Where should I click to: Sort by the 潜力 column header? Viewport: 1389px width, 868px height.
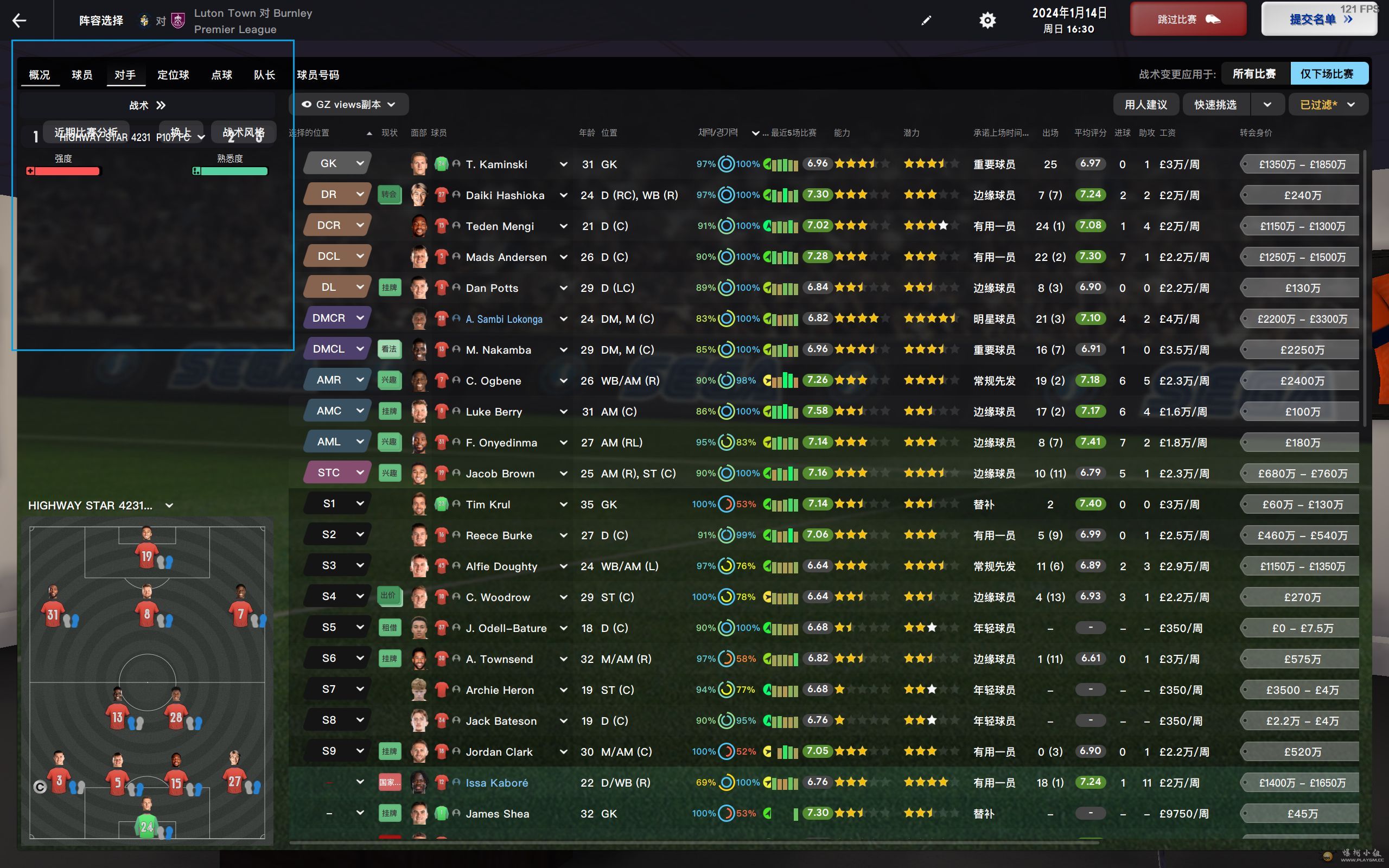(912, 133)
